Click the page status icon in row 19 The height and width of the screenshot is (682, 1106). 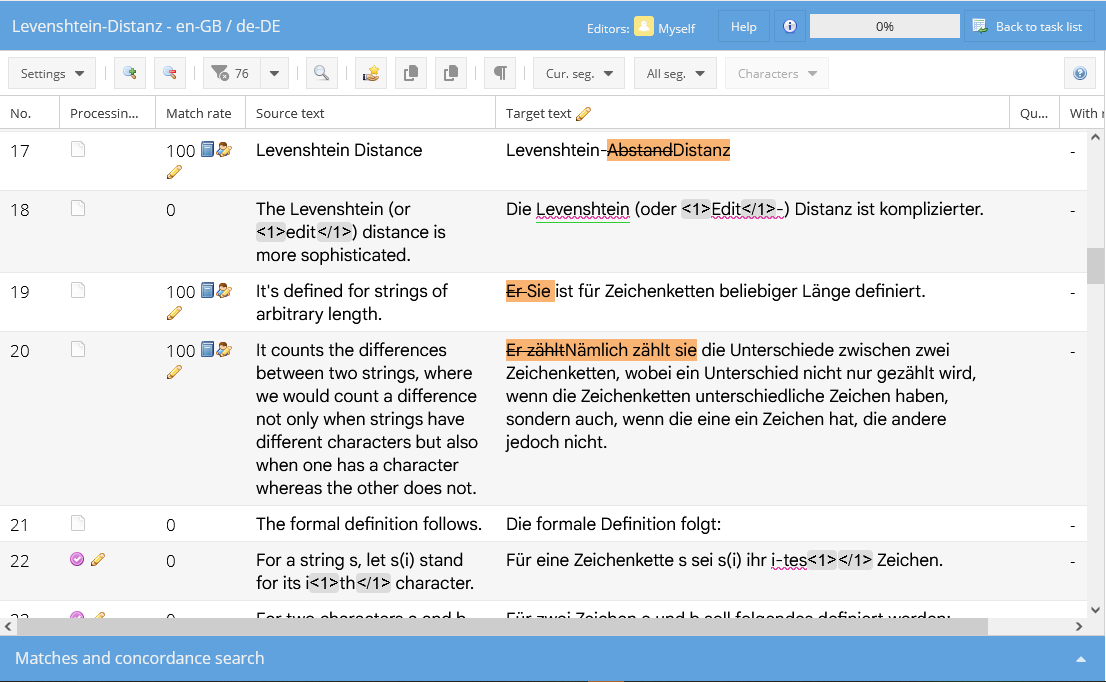(78, 290)
